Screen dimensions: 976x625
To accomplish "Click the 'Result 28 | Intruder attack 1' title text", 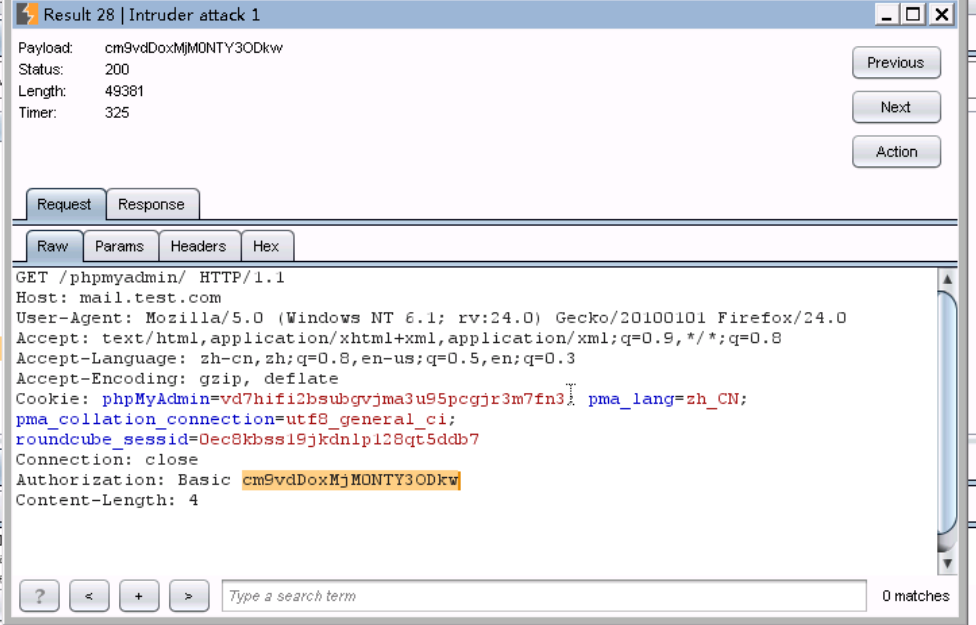I will 152,14.
